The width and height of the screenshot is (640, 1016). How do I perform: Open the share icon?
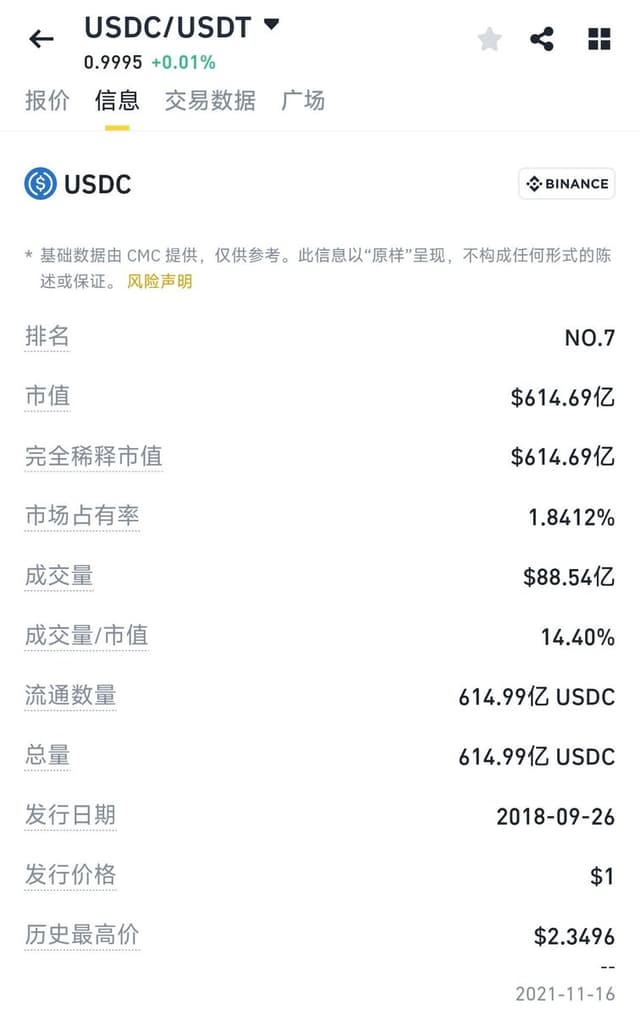click(542, 40)
